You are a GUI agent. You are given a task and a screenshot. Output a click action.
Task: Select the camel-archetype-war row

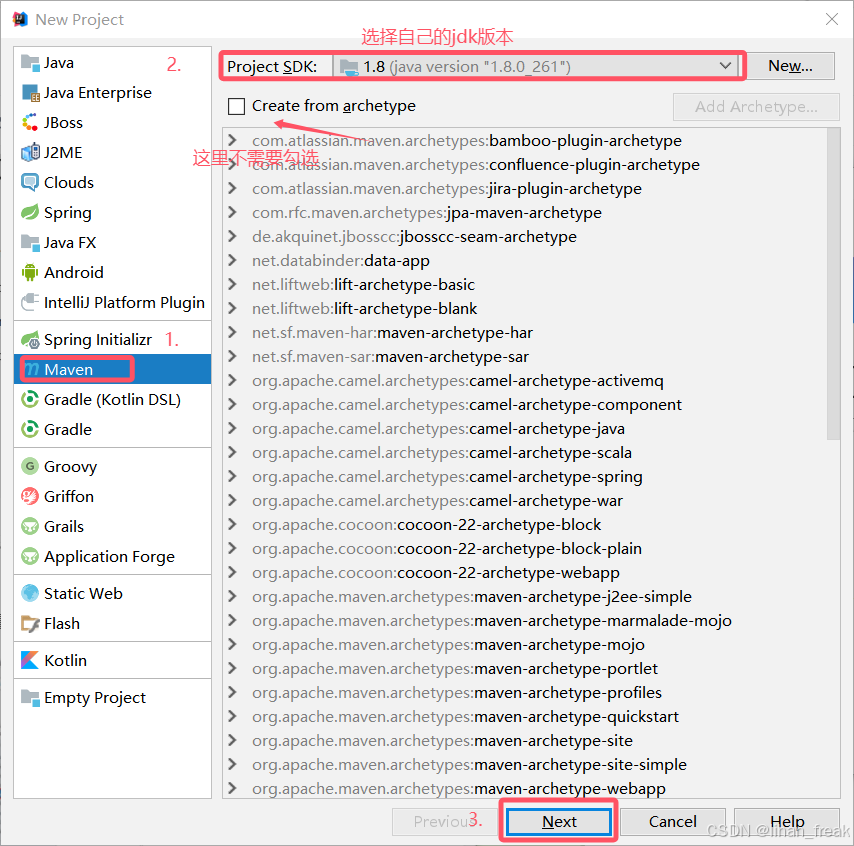[524, 501]
